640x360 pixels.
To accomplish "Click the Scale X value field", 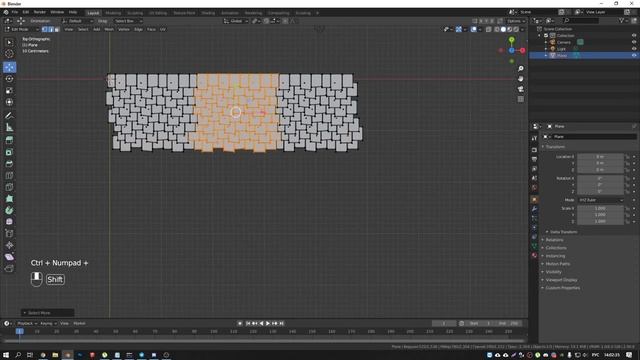I will tap(600, 208).
